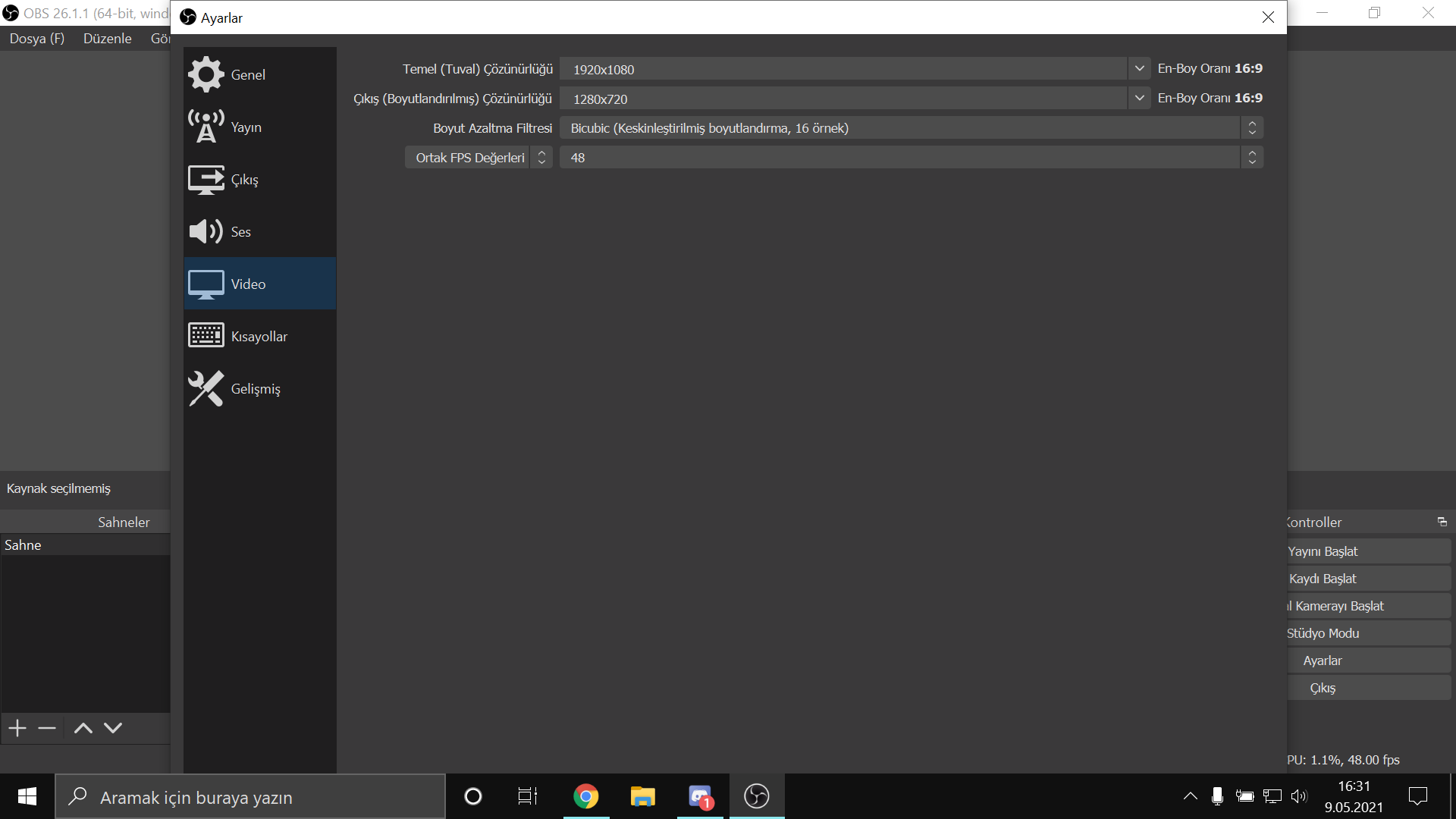Viewport: 1456px width, 819px height.
Task: Open the Düzenle menu
Action: pyautogui.click(x=108, y=38)
